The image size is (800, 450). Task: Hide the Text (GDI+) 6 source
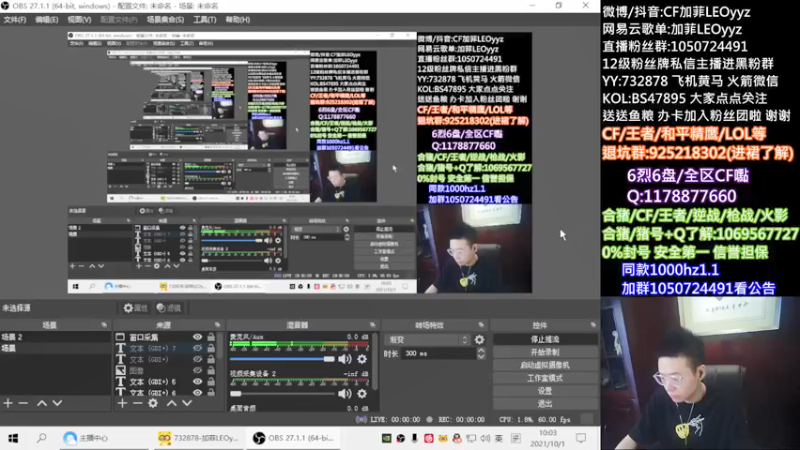[197, 392]
